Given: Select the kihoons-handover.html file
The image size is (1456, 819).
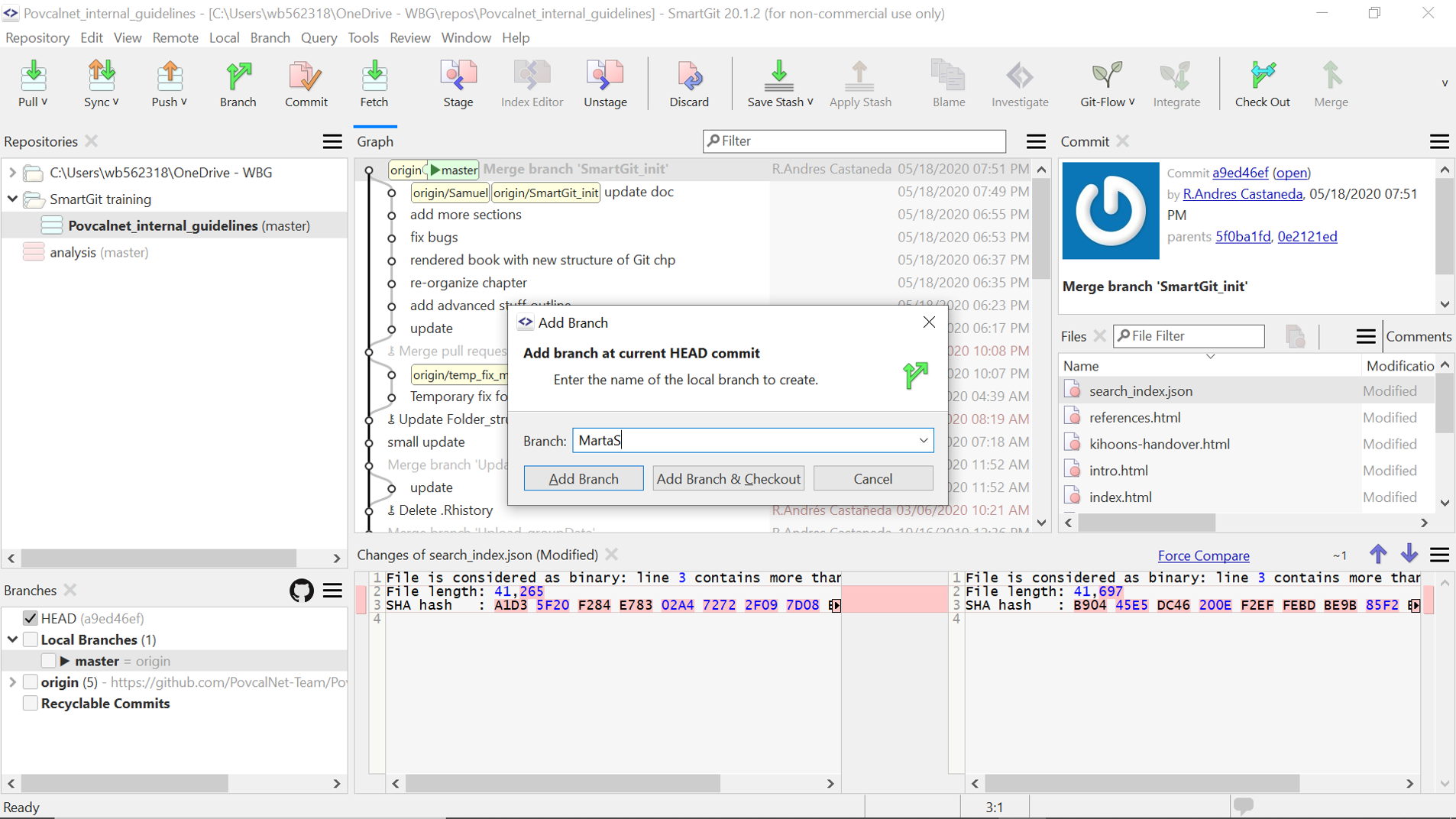Looking at the screenshot, I should click(1159, 444).
